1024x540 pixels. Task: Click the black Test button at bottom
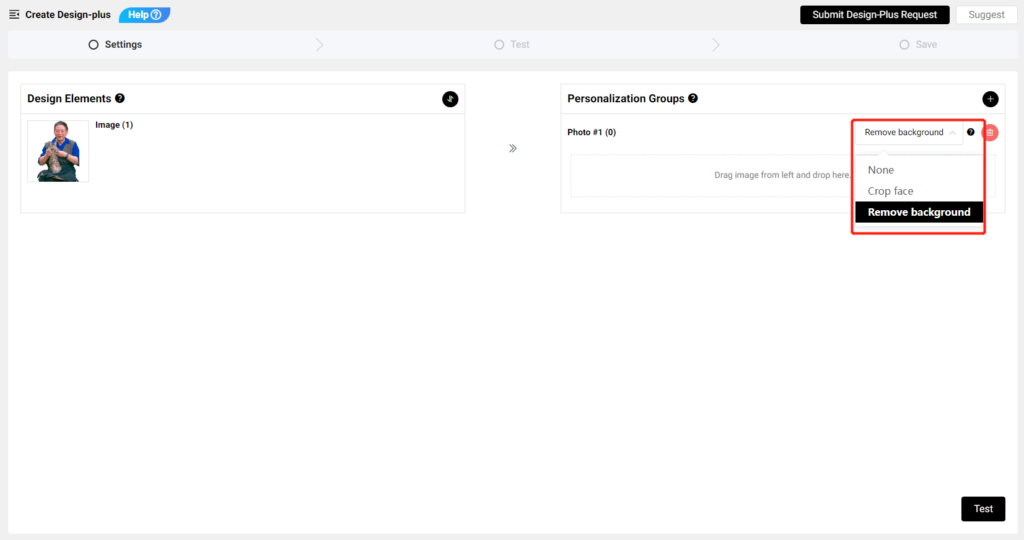(983, 509)
